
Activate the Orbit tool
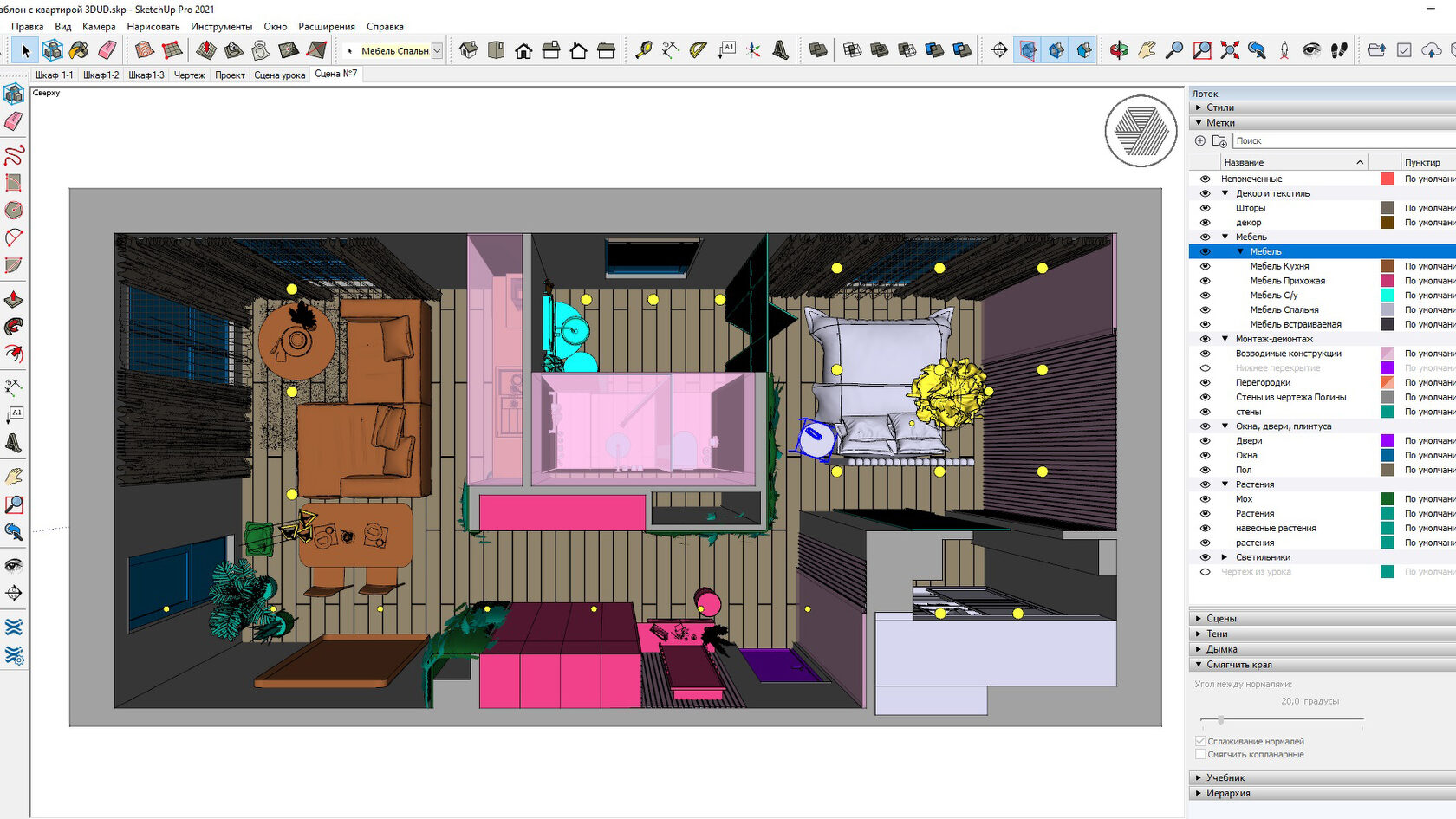click(1119, 50)
